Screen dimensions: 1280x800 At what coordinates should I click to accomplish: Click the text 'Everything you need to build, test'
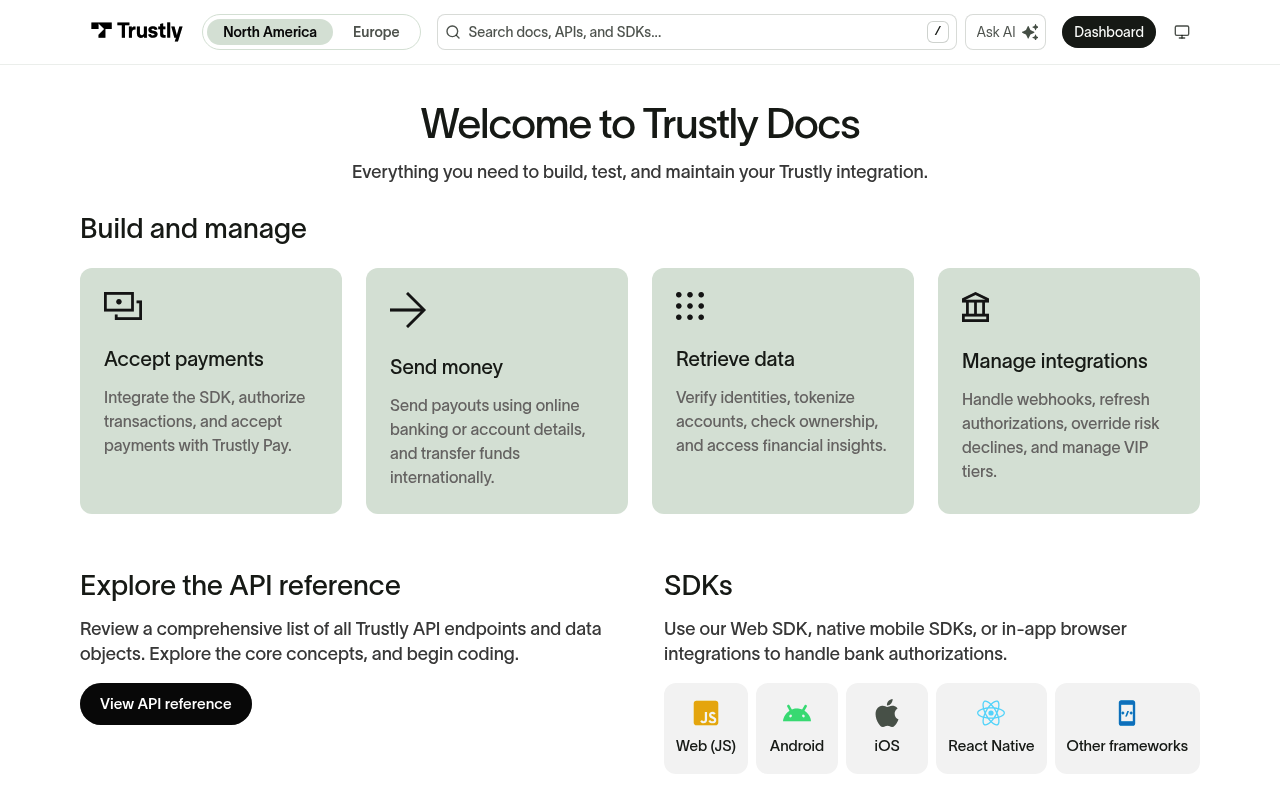[640, 172]
